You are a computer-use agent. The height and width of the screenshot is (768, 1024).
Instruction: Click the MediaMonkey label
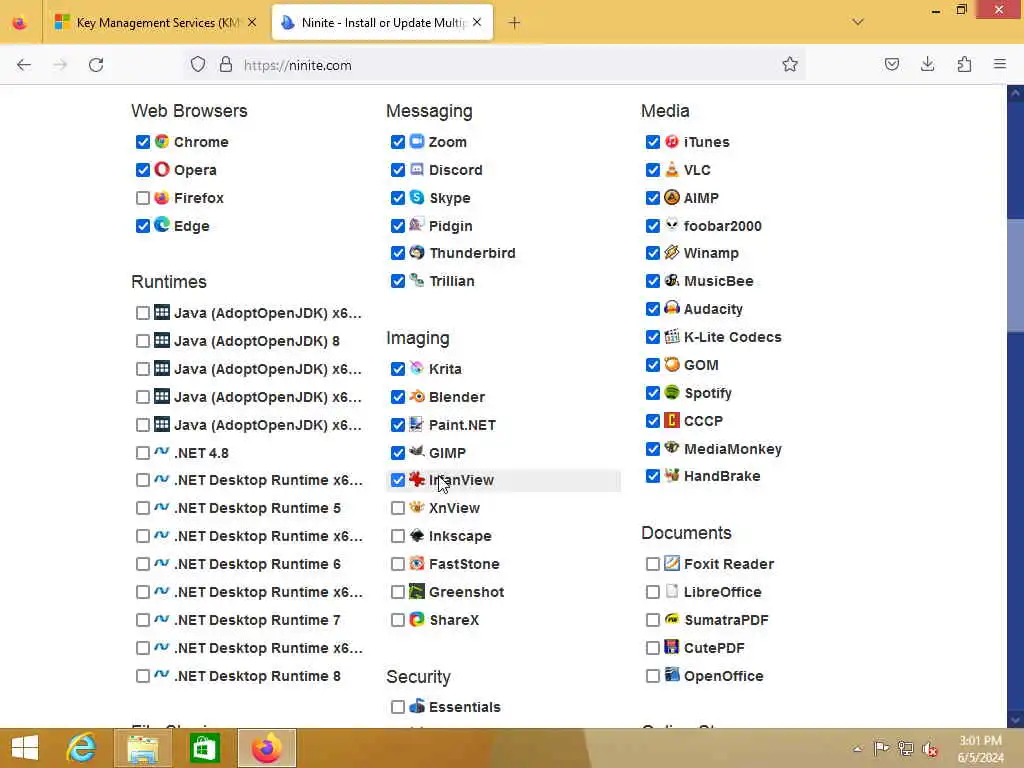(x=733, y=449)
